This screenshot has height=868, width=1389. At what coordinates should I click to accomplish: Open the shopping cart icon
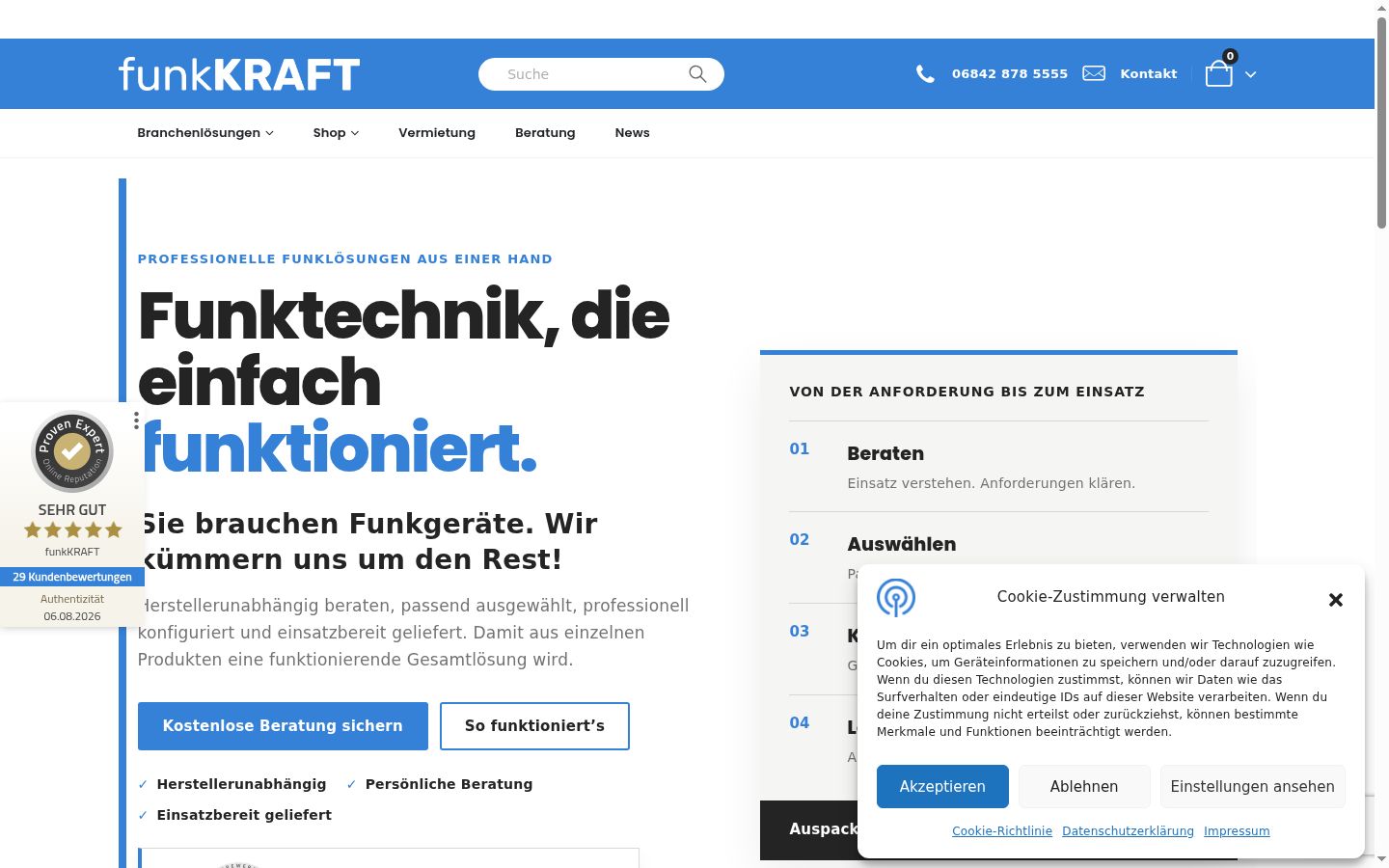click(x=1219, y=74)
